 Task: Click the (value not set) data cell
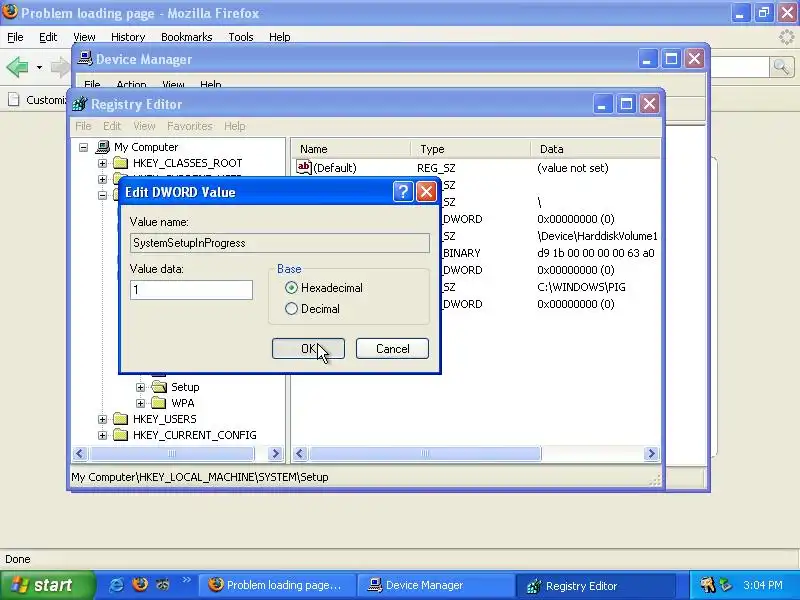point(572,168)
